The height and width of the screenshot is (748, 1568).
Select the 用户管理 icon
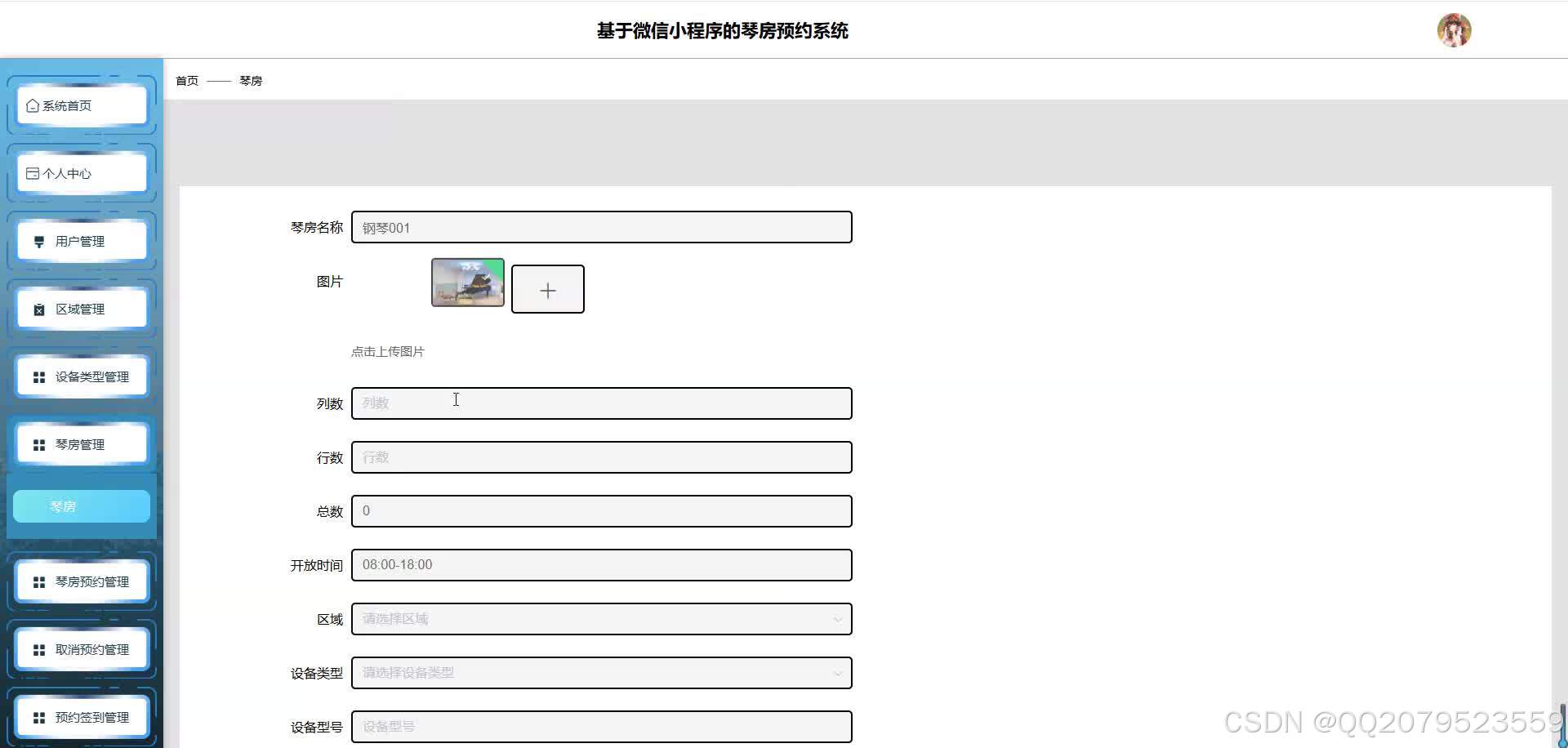pyautogui.click(x=38, y=241)
